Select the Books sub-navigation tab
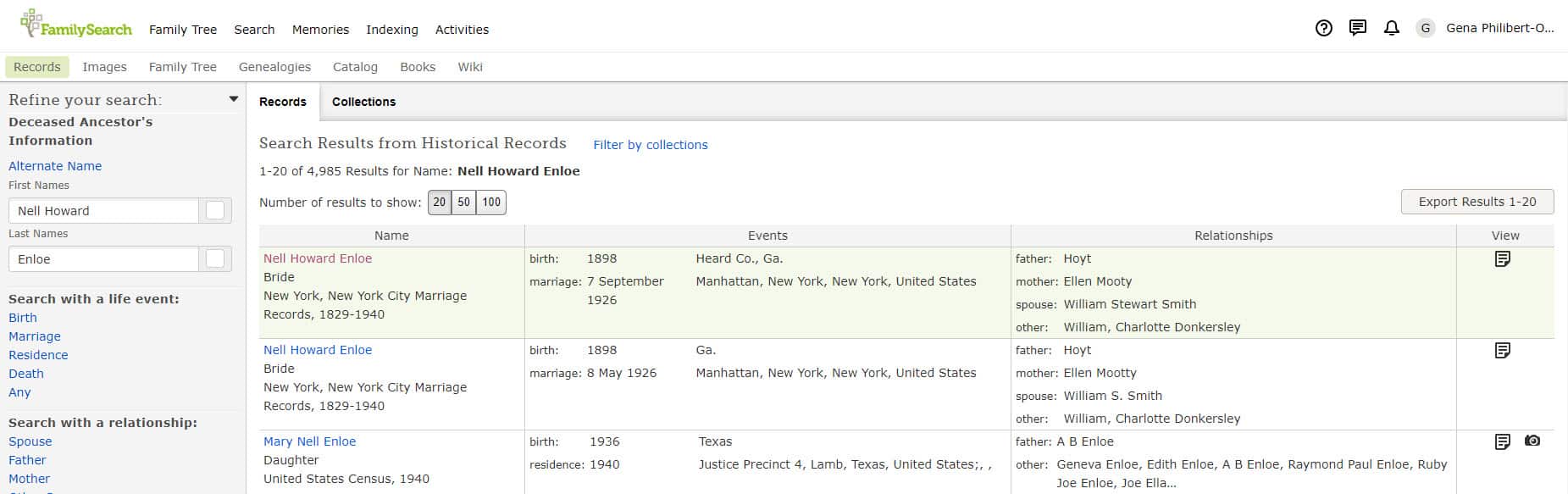The height and width of the screenshot is (494, 1568). [x=418, y=67]
